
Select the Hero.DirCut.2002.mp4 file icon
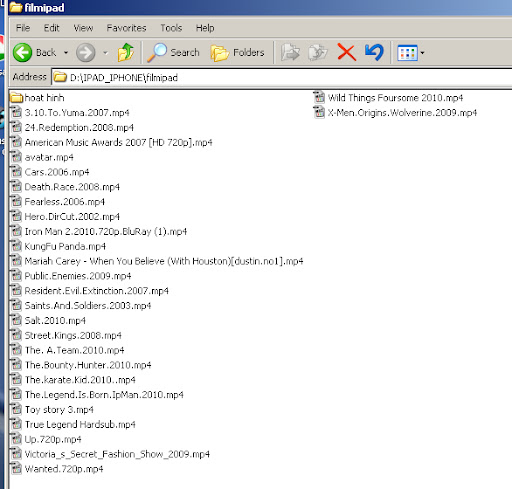pos(16,216)
